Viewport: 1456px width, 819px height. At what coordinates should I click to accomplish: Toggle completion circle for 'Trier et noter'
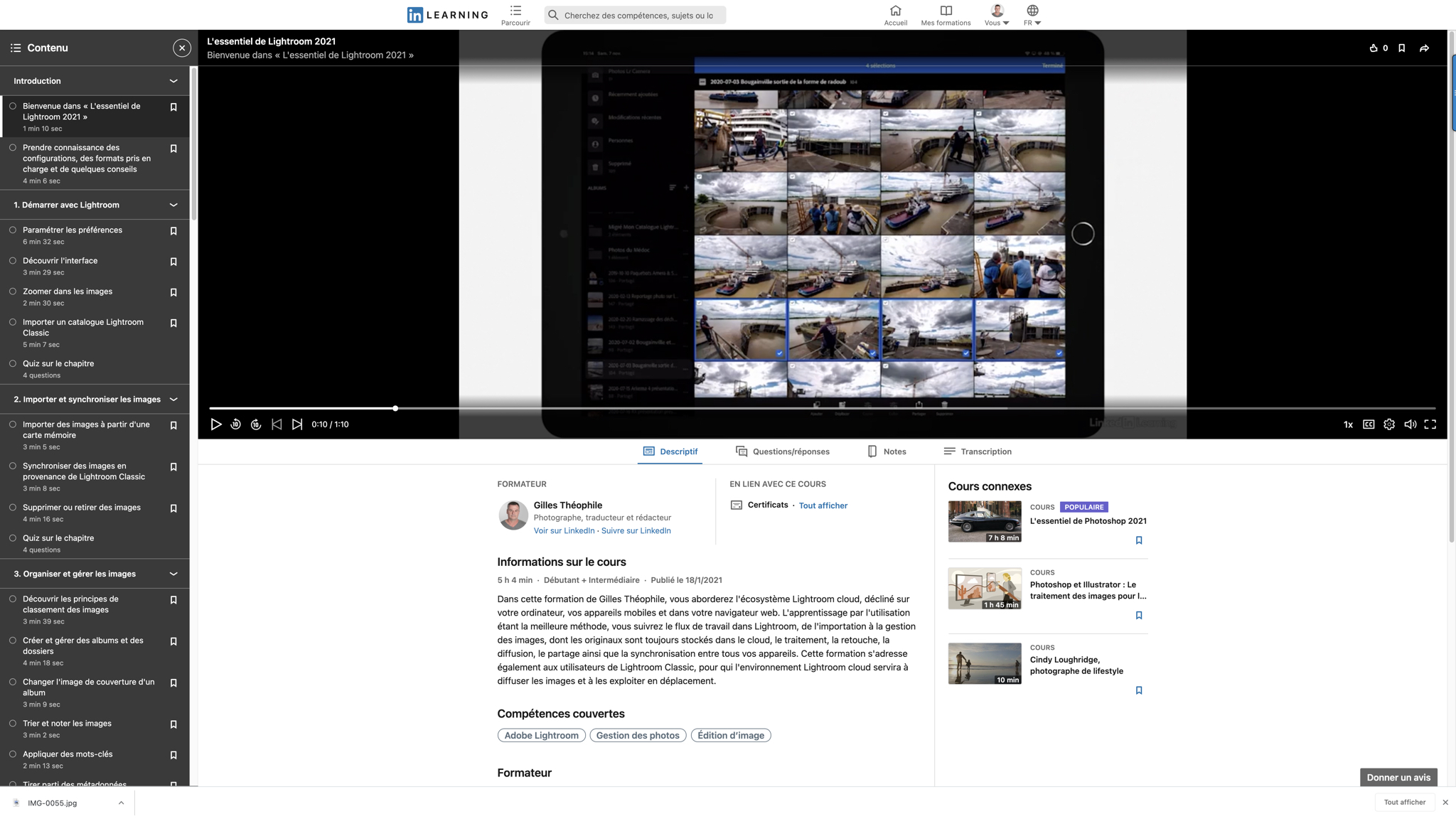(13, 723)
